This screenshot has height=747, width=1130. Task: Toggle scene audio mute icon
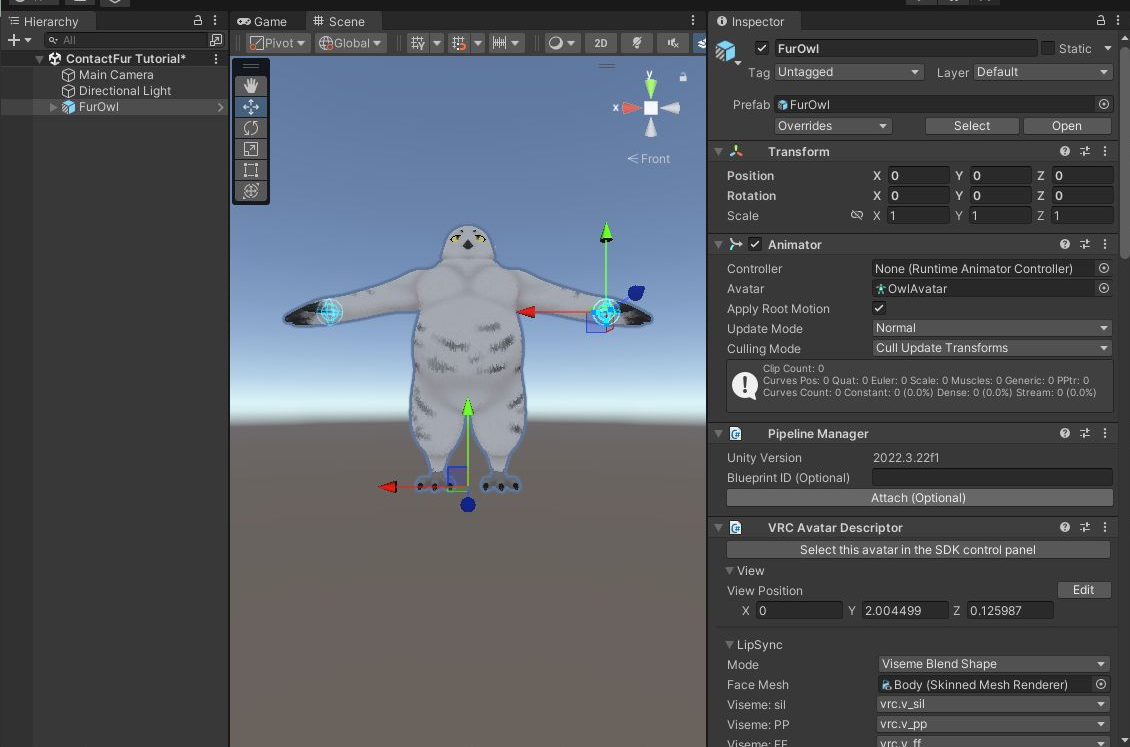pyautogui.click(x=672, y=43)
